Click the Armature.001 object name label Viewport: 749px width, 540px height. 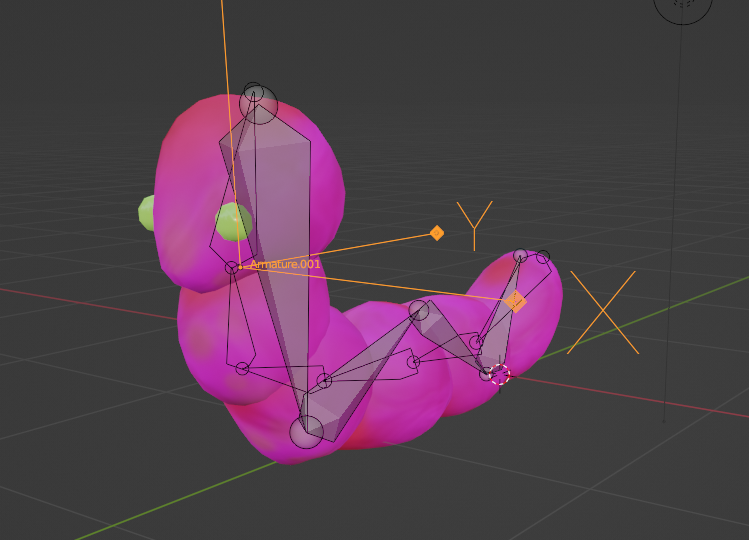(x=285, y=264)
